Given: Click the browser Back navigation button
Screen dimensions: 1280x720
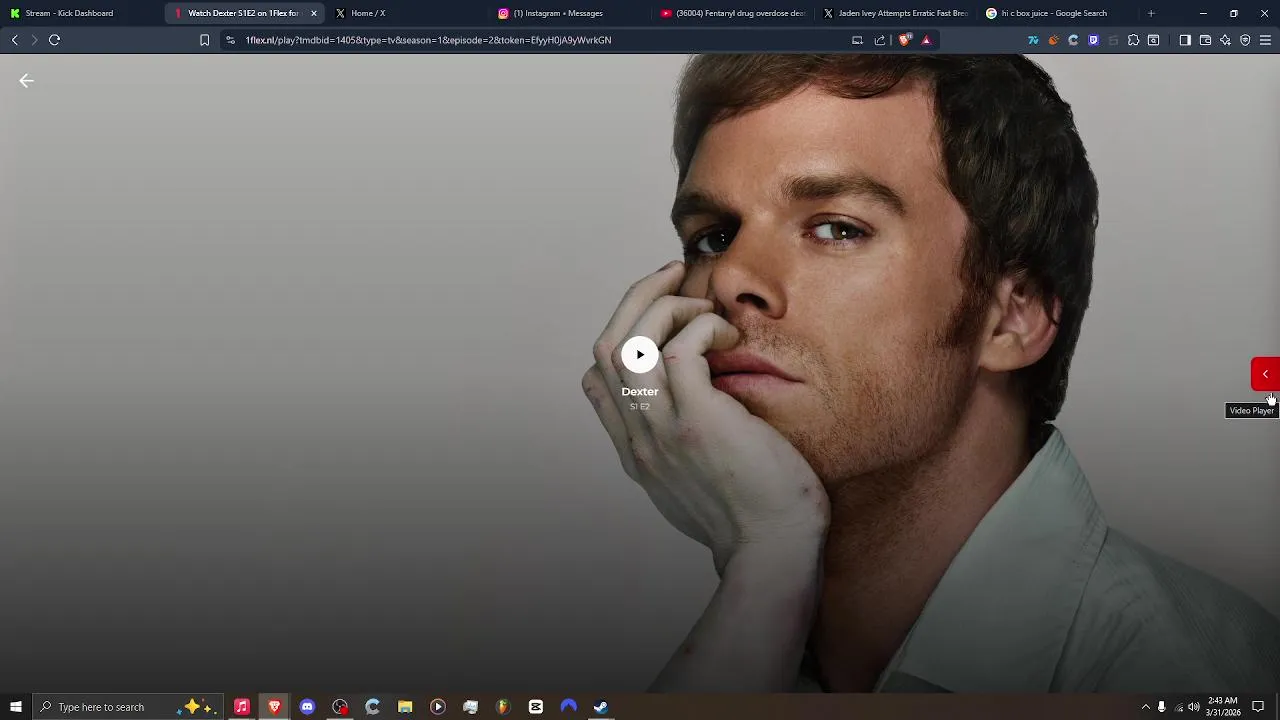Looking at the screenshot, I should pyautogui.click(x=15, y=40).
